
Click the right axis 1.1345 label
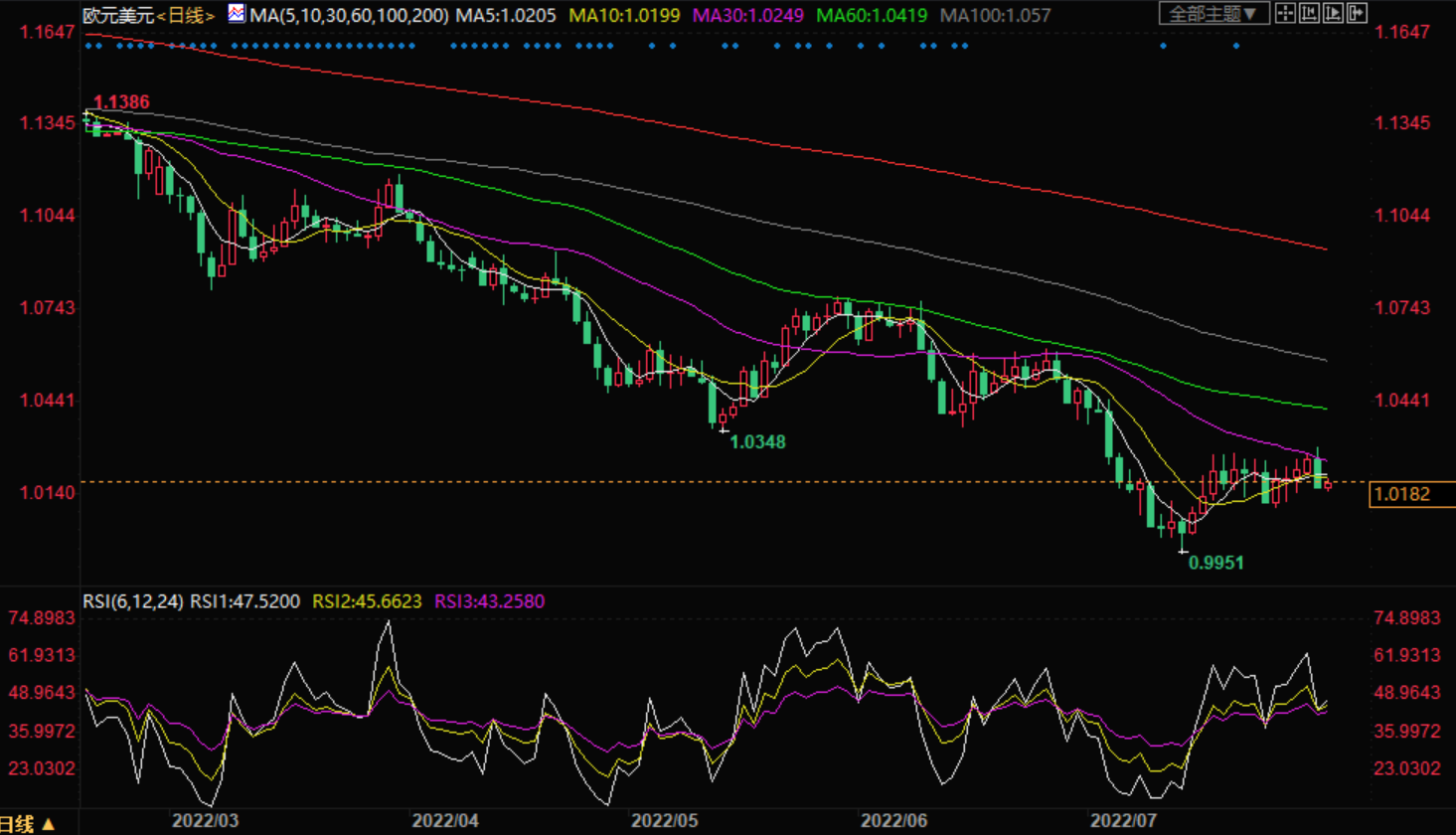pos(1402,123)
